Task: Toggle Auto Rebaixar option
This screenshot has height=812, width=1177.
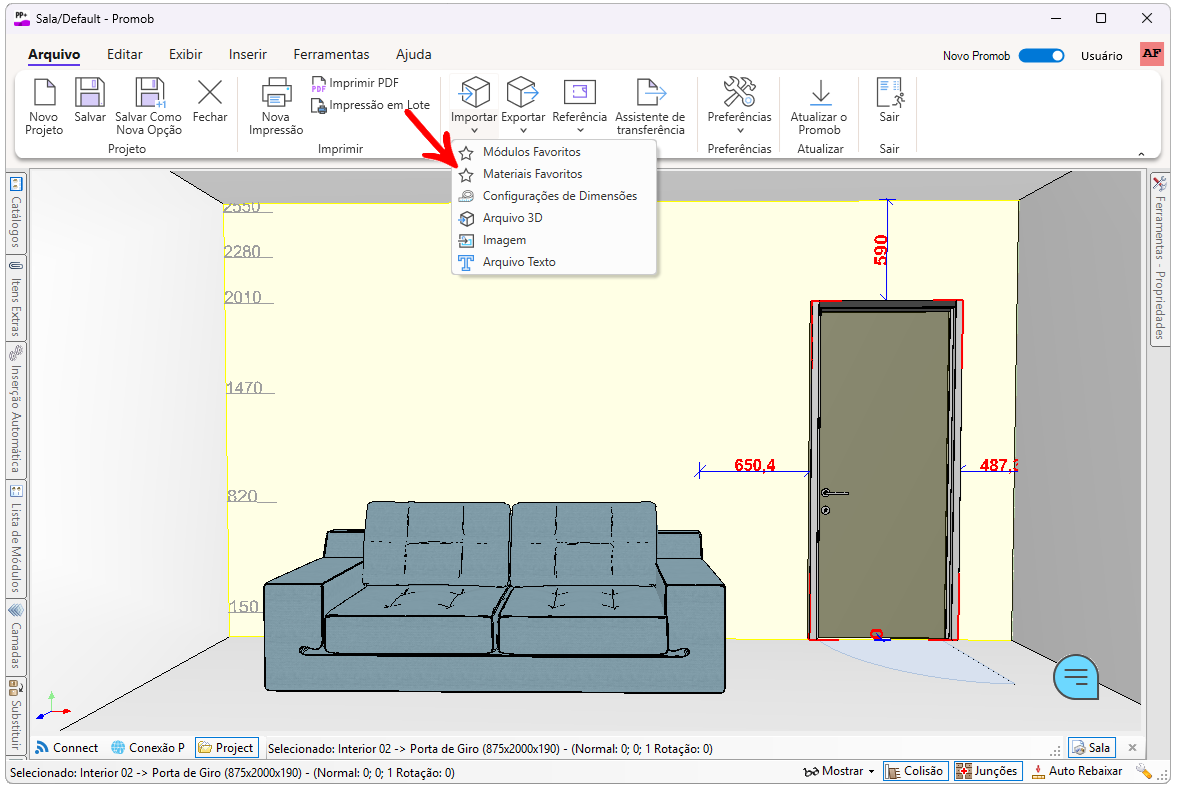Action: pos(1077,771)
